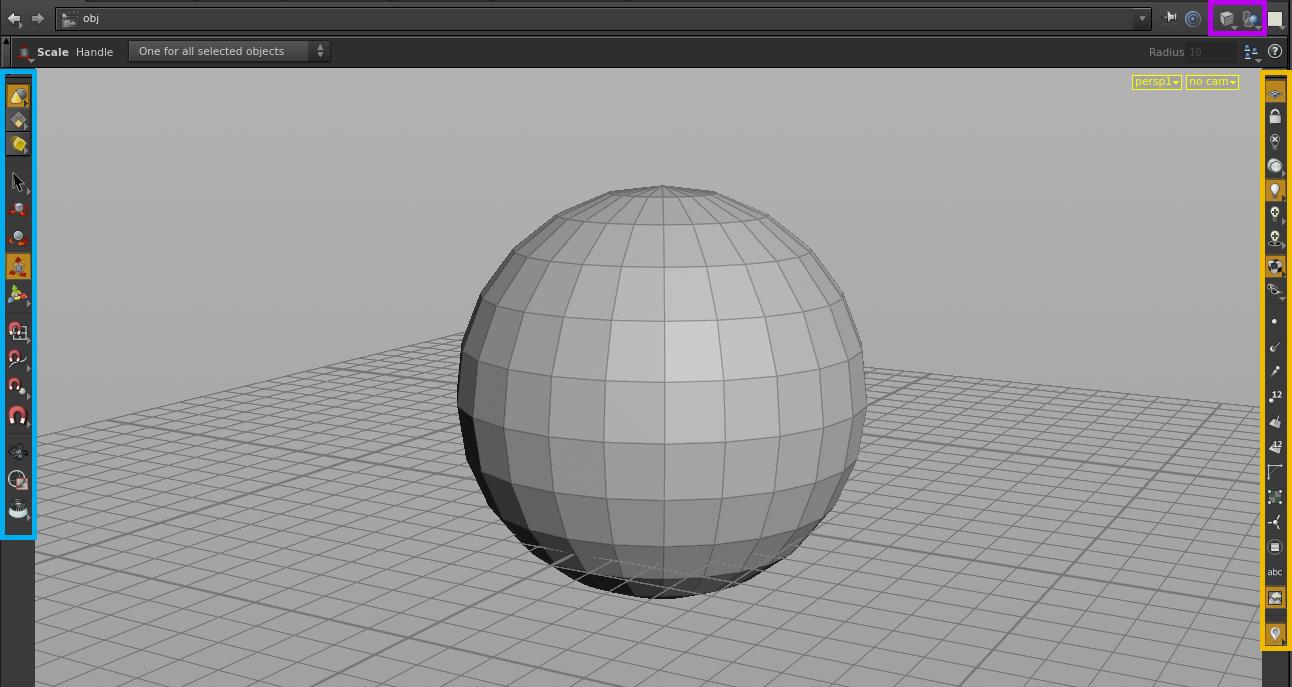The image size is (1292, 687).
Task: Choose the highlighted normal lighting bulb
Action: (1275, 190)
